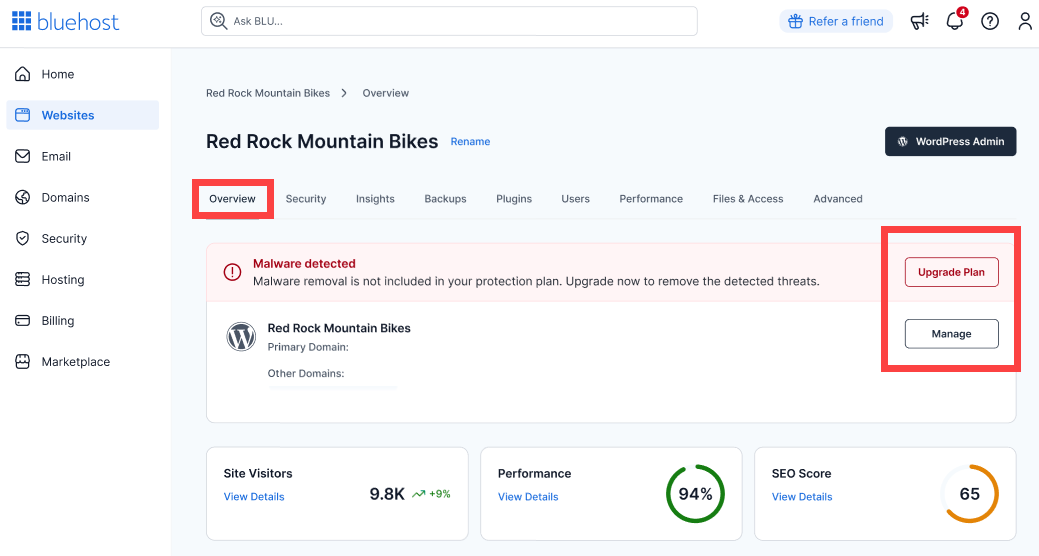The image size is (1039, 556).
Task: Click the Refer a friend button
Action: coord(836,21)
